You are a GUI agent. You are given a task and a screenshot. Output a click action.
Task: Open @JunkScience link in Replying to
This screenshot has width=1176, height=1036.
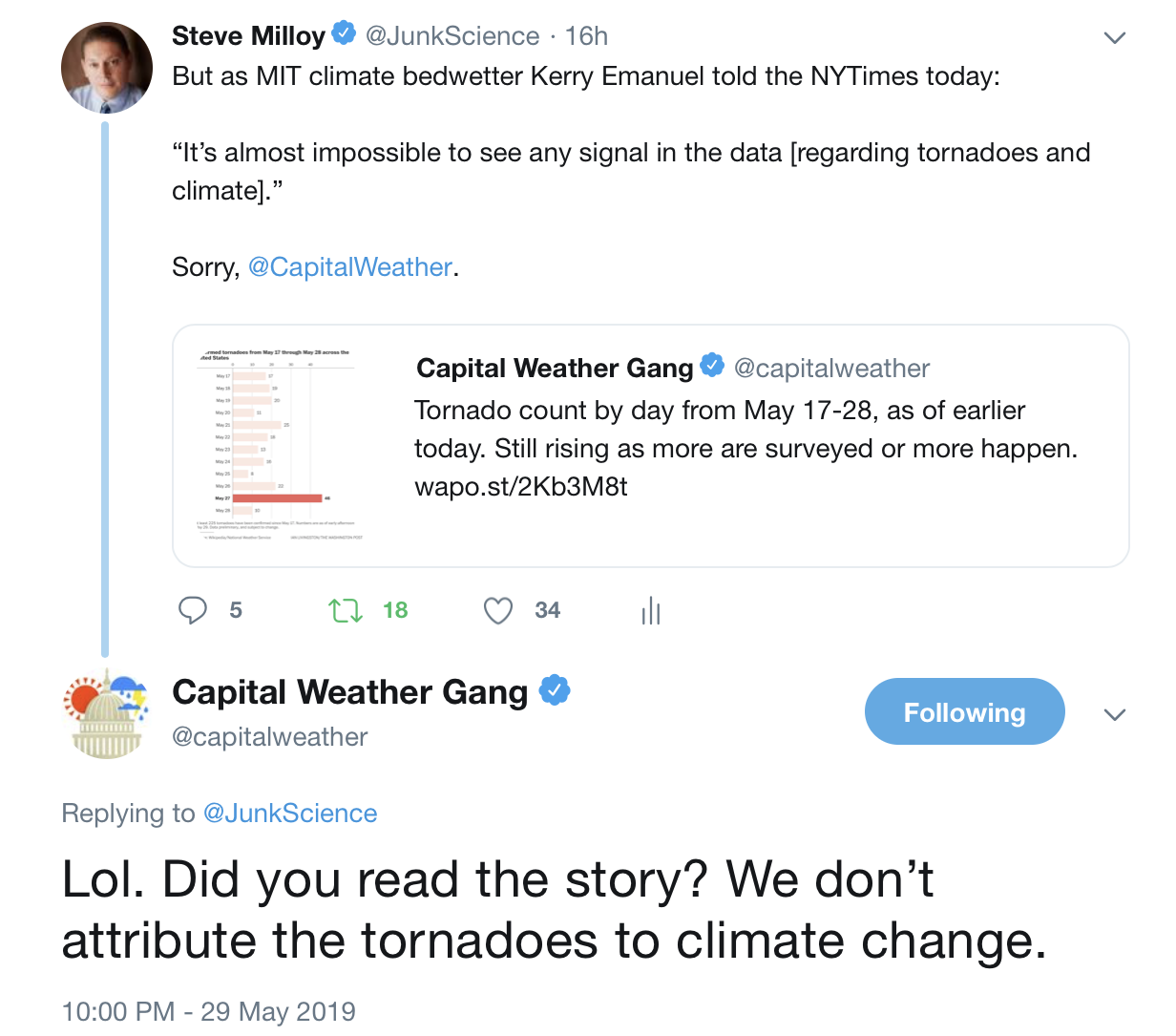[290, 814]
